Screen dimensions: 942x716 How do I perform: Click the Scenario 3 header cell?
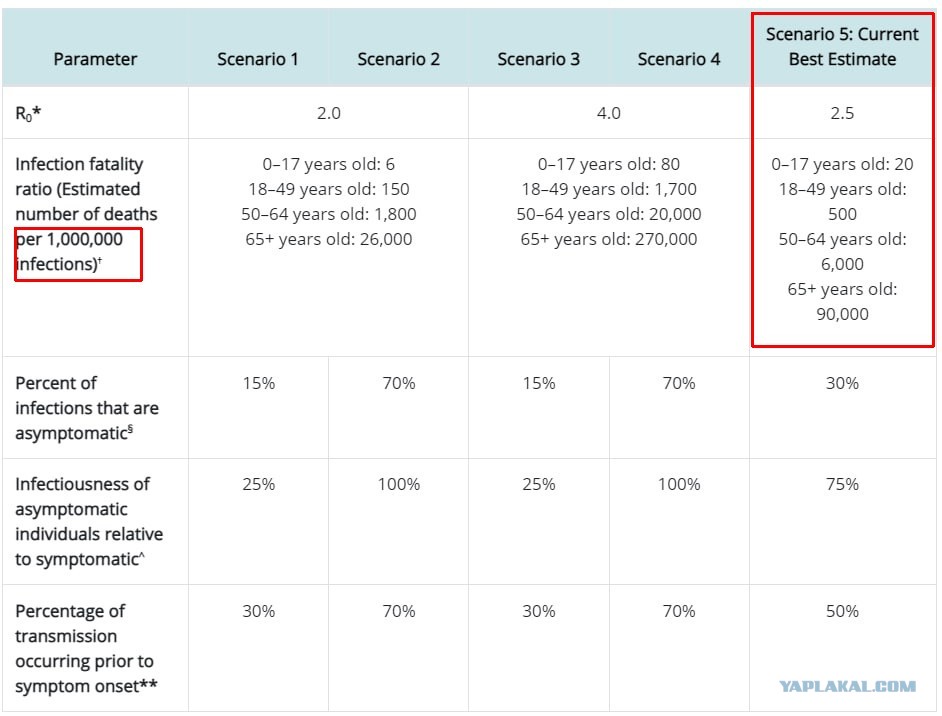tap(538, 59)
